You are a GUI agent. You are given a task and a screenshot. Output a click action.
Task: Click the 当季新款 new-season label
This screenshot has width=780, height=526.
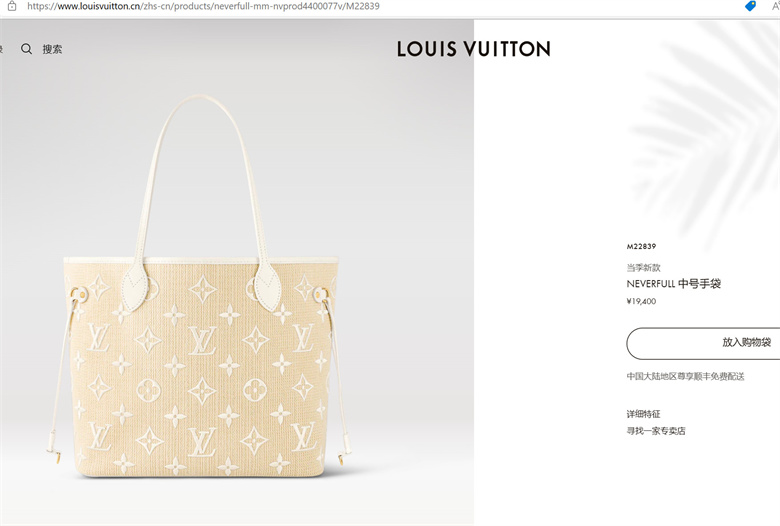click(643, 268)
